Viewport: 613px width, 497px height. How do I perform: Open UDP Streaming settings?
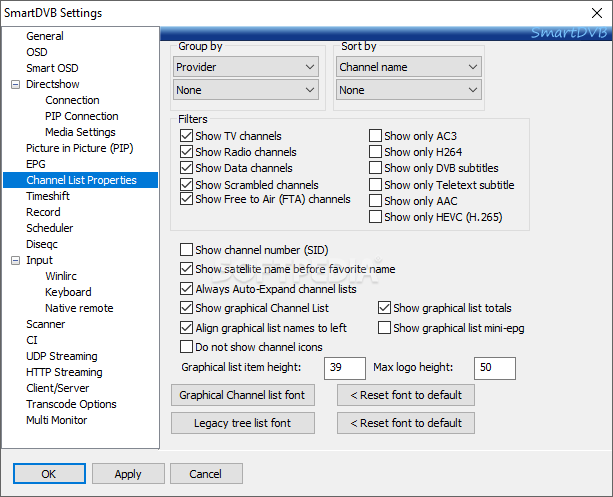62,356
